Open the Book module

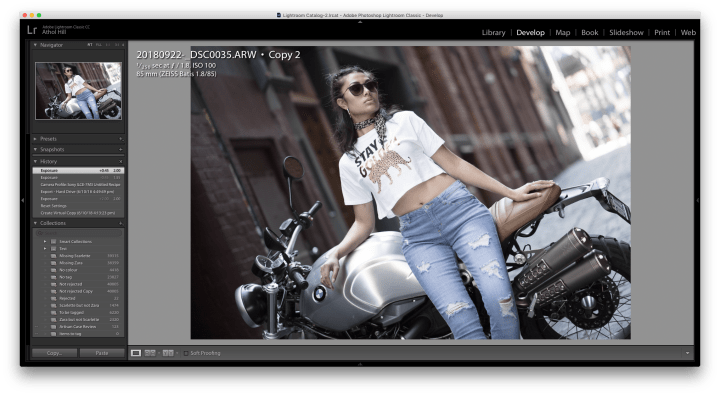(590, 33)
